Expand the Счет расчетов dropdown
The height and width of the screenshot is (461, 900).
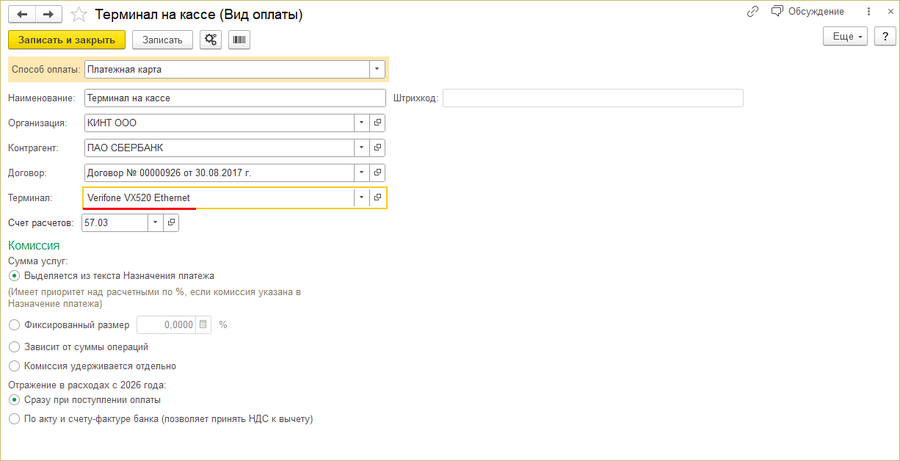click(155, 222)
